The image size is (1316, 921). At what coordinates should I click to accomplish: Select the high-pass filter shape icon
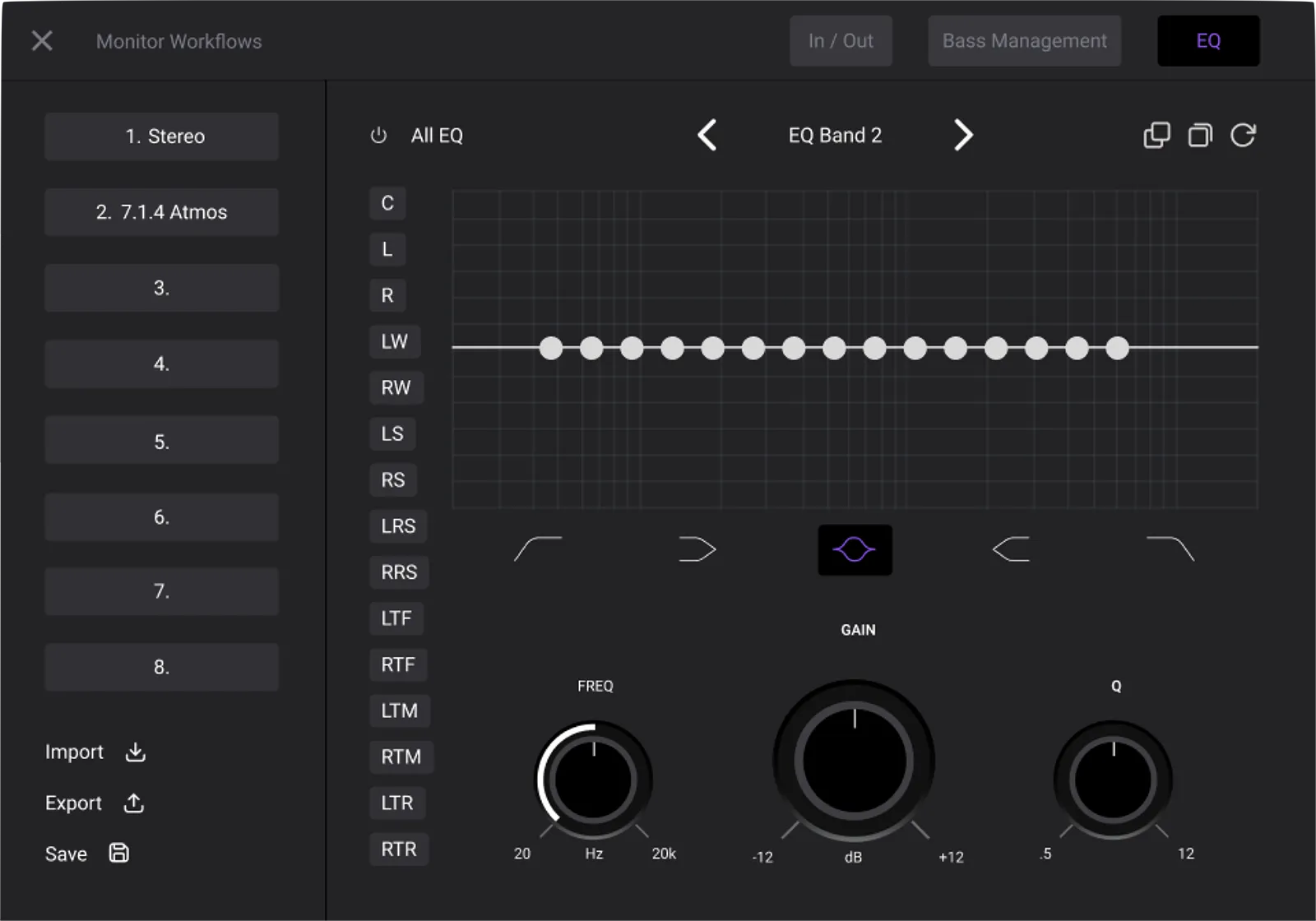[x=539, y=549]
